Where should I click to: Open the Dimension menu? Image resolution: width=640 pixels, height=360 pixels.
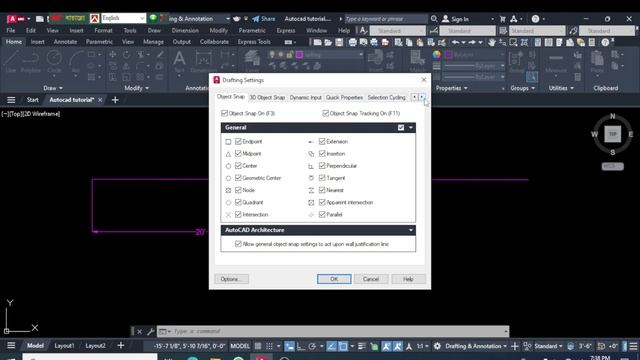click(x=185, y=31)
